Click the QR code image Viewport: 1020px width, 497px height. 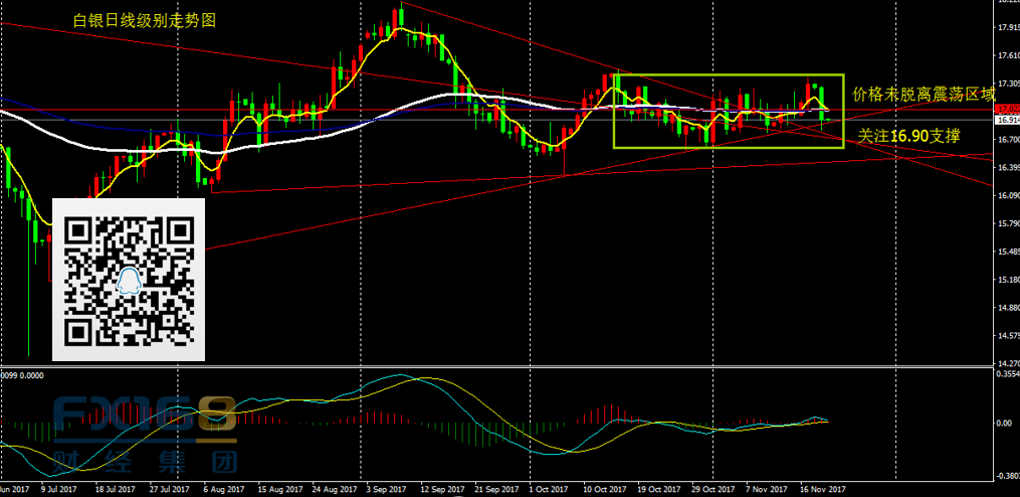[128, 278]
